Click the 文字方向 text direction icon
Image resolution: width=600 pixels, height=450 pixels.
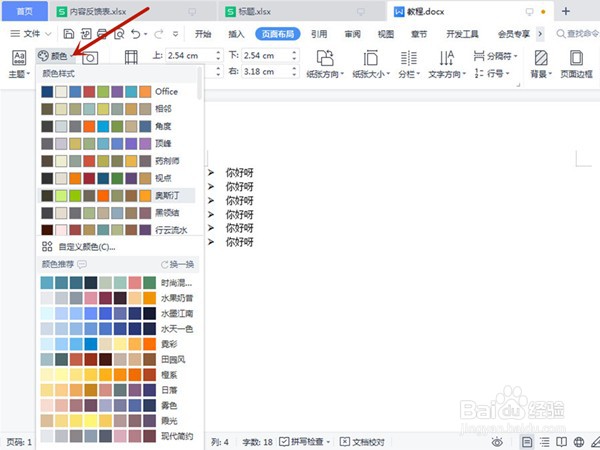tap(447, 58)
